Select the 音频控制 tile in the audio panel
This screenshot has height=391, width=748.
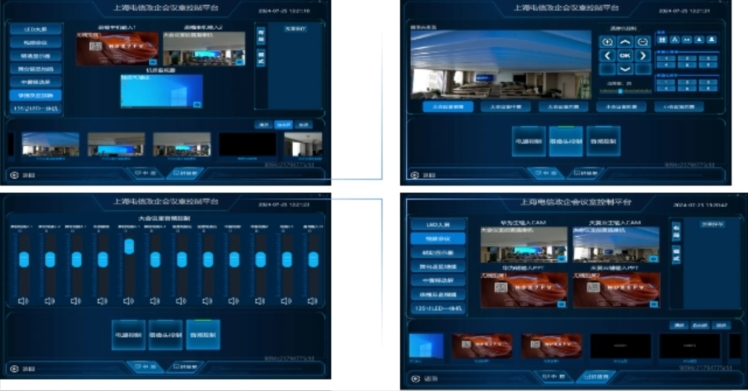tap(203, 335)
